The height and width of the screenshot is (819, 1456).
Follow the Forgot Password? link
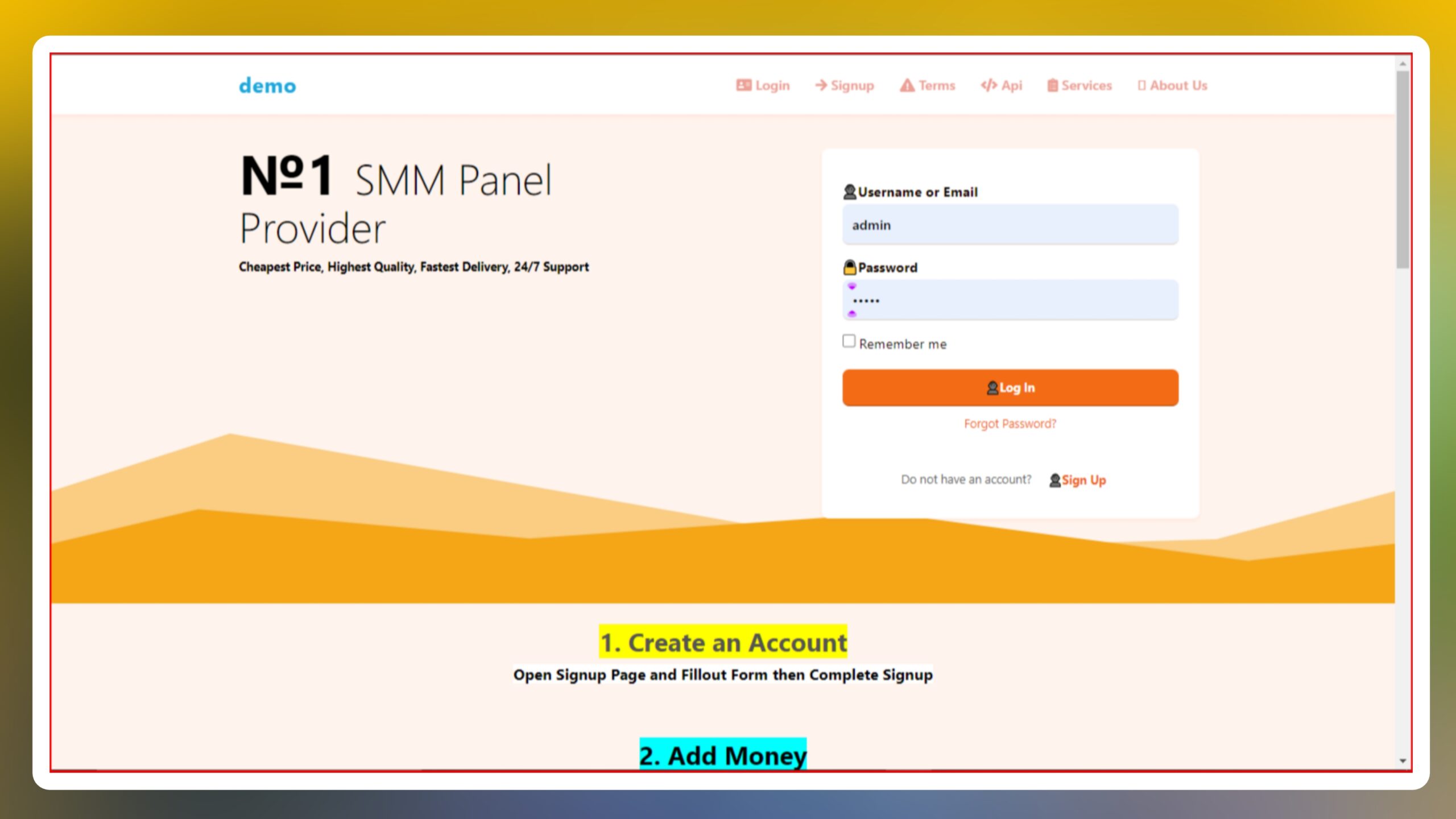point(1010,424)
